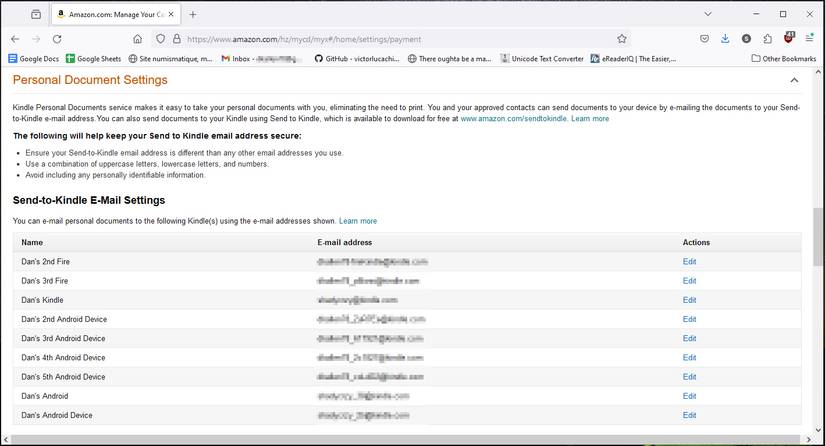Open the Firefox downloads panel

pyautogui.click(x=725, y=39)
